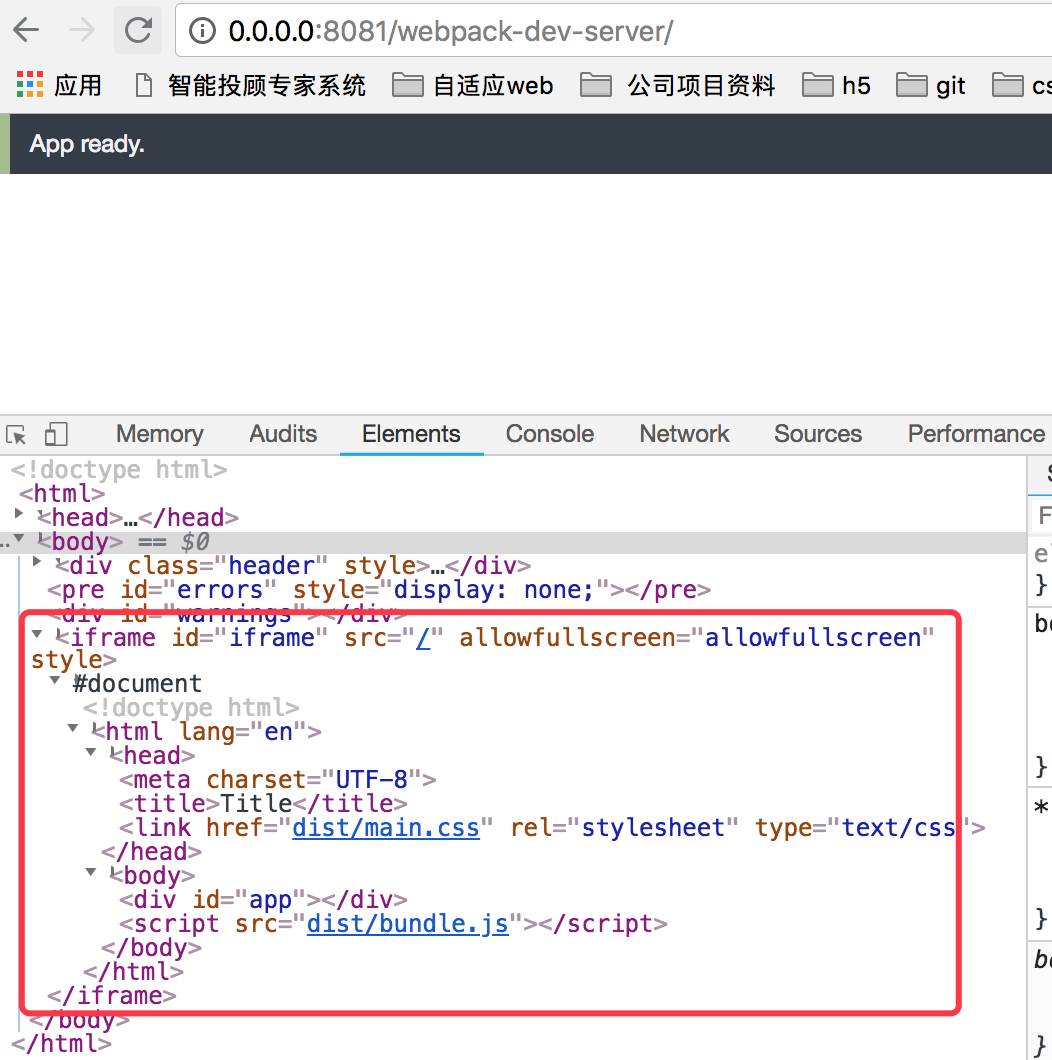Collapse the iframe's body node
Image resolution: width=1052 pixels, height=1060 pixels.
91,873
